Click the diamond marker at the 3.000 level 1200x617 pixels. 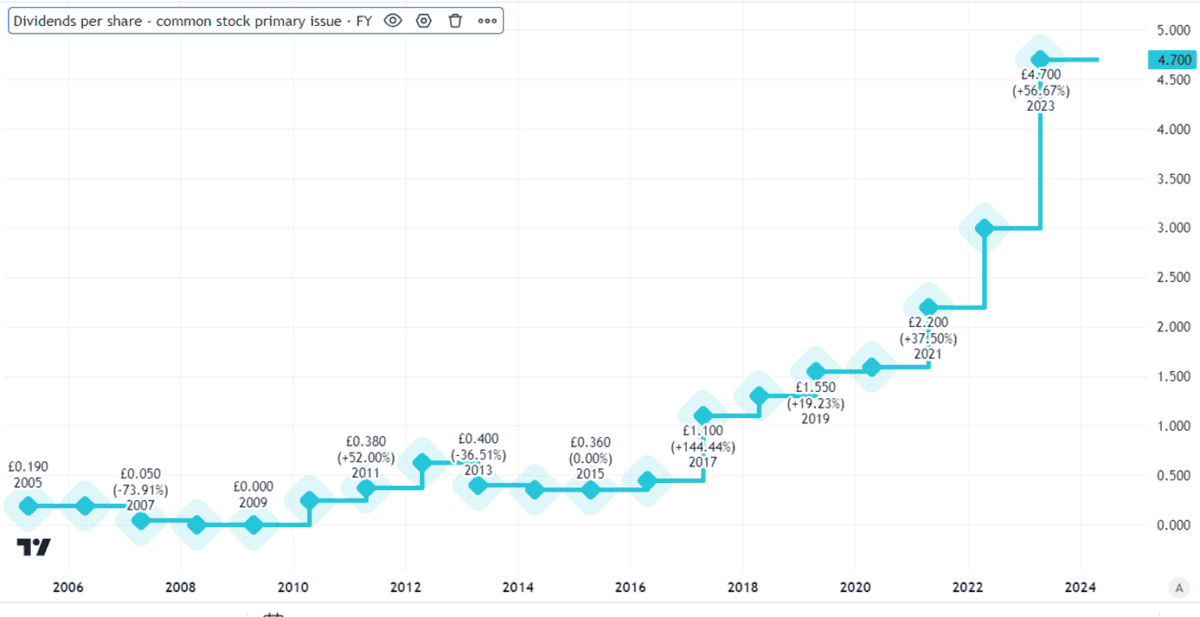(x=984, y=229)
